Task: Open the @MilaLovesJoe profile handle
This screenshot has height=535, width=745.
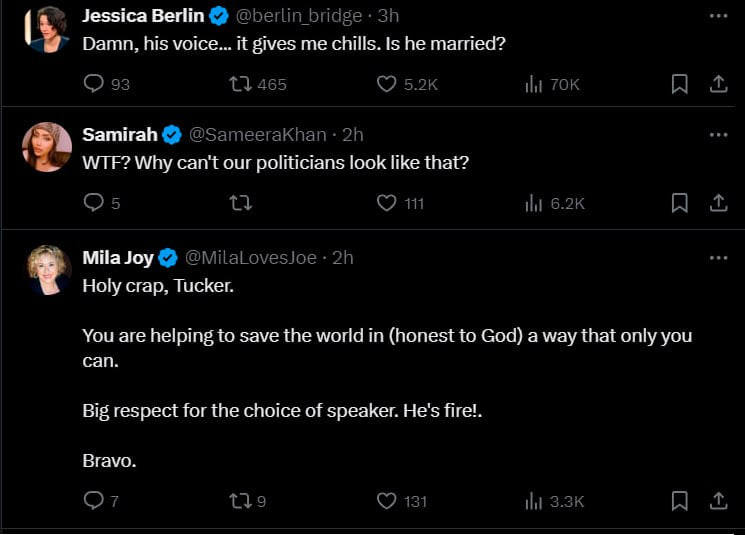Action: click(251, 258)
